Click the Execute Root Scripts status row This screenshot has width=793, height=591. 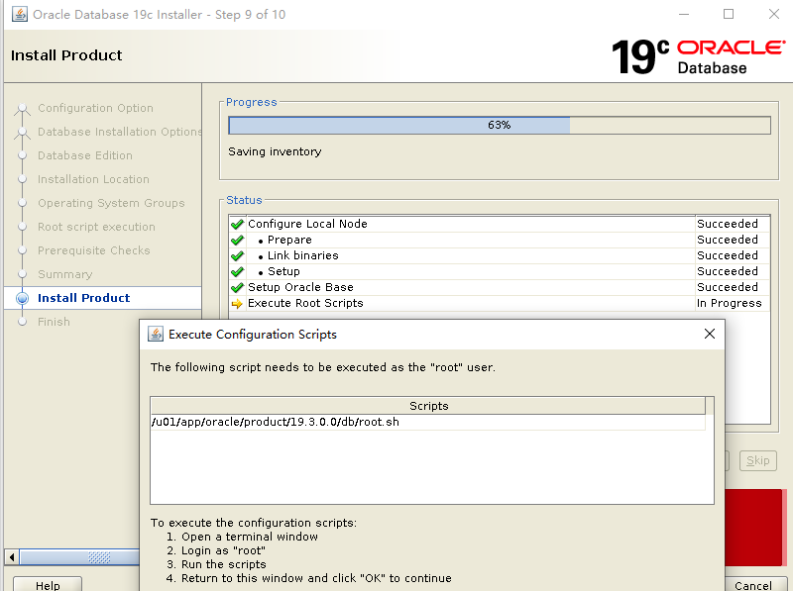click(500, 303)
